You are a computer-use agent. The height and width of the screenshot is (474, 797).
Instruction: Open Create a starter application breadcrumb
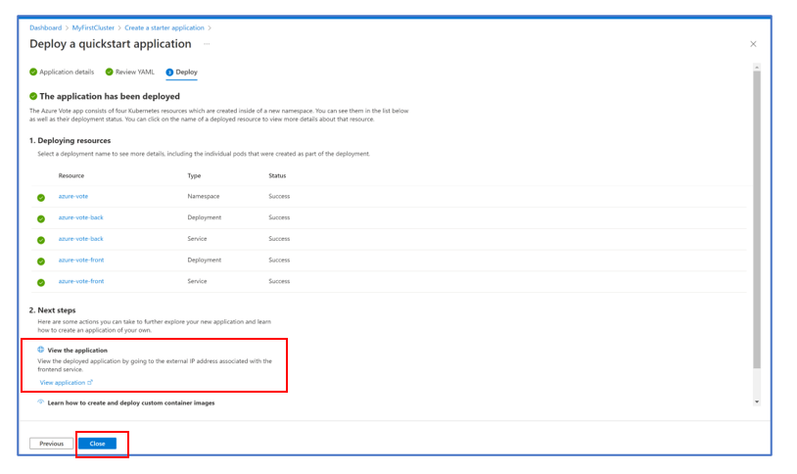(x=164, y=28)
